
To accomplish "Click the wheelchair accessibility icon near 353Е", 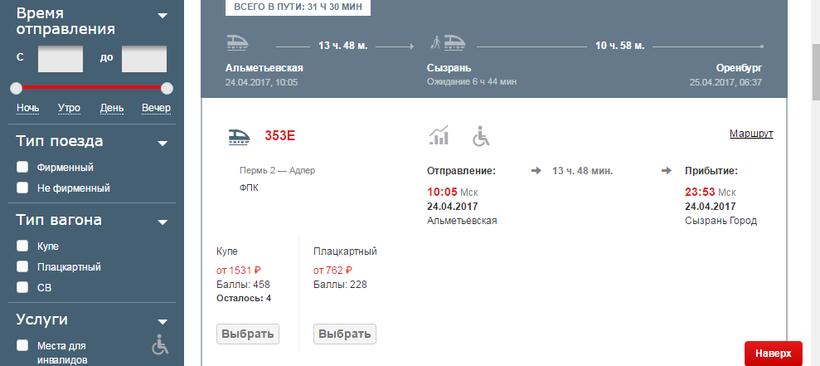I will coord(481,136).
